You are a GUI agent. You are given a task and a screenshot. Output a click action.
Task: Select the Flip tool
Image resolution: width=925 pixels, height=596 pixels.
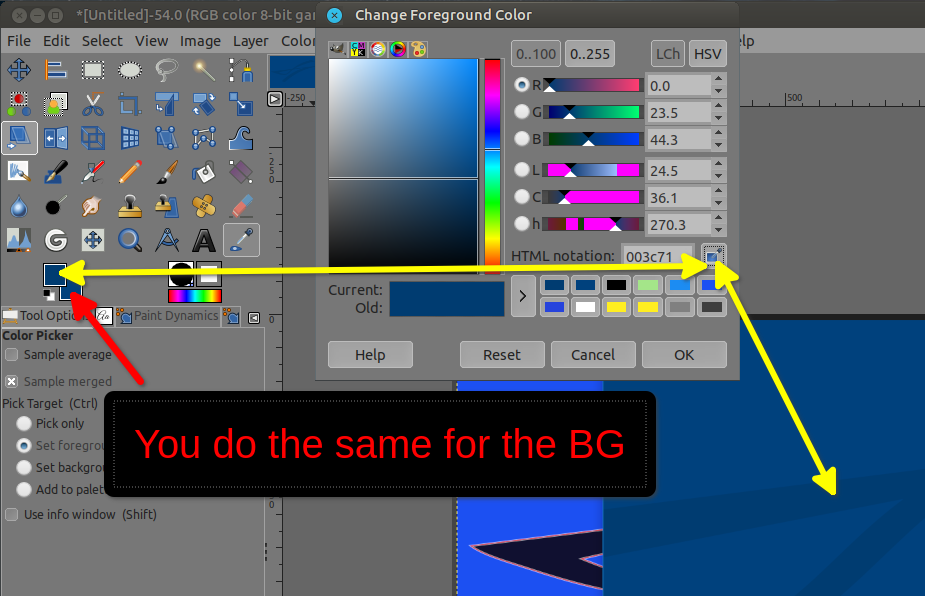click(x=56, y=139)
